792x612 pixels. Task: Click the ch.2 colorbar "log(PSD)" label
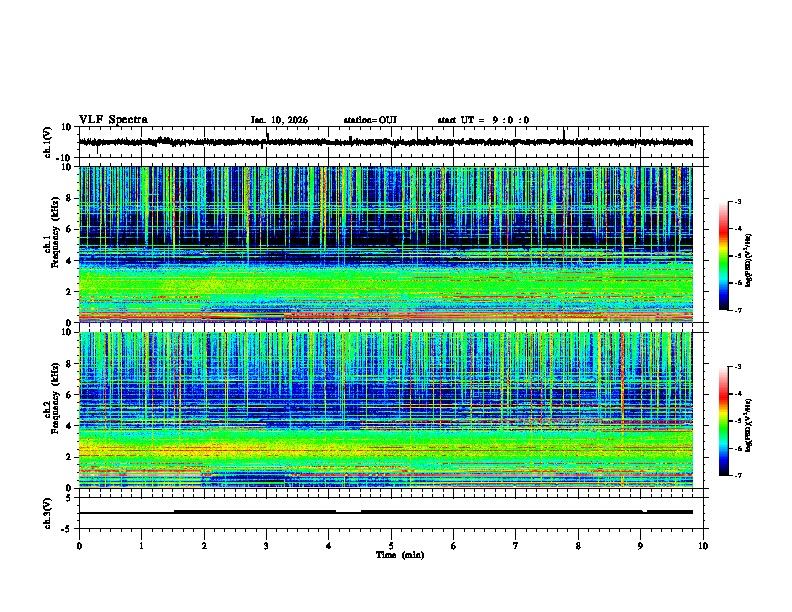pos(748,425)
